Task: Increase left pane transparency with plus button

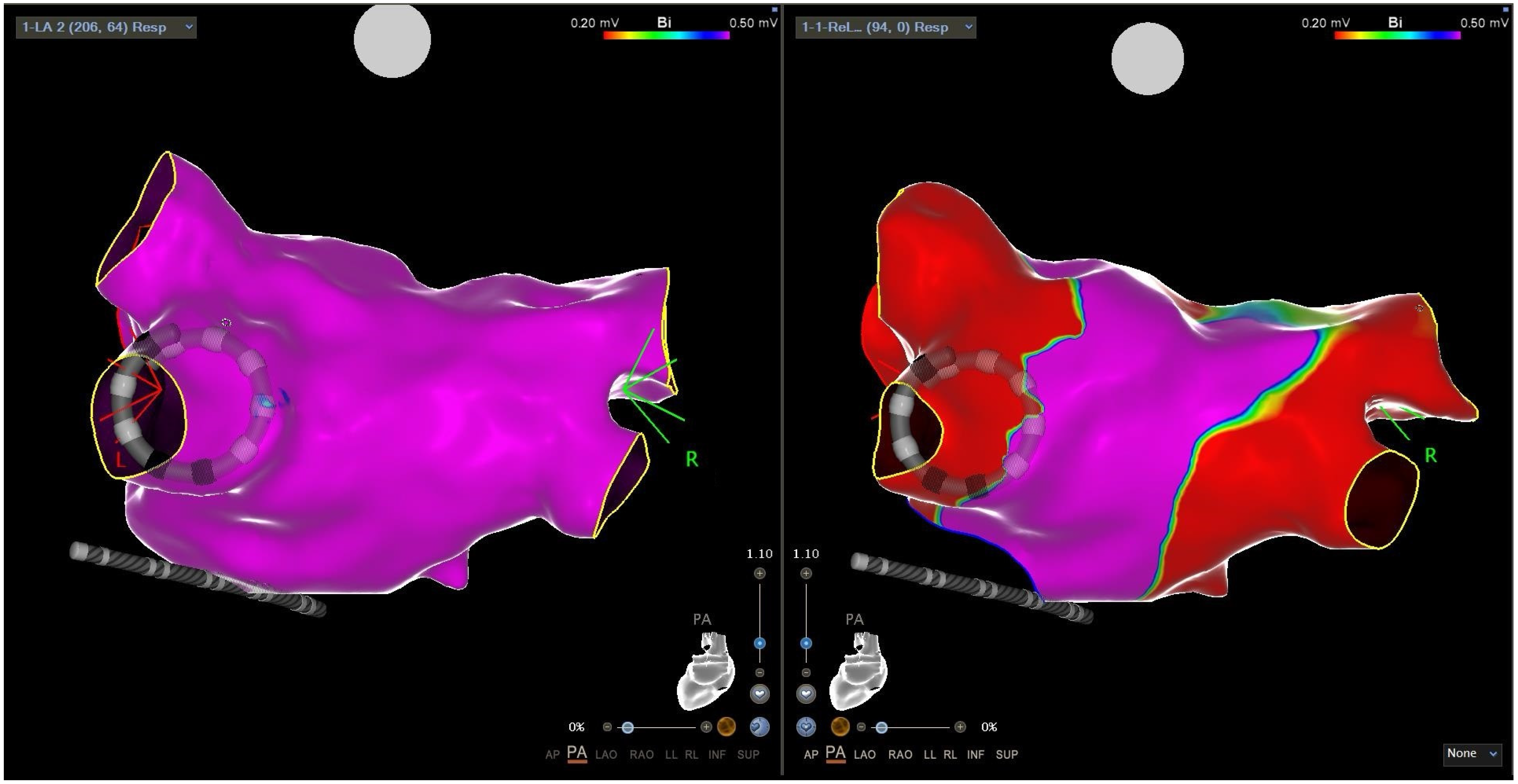Action: point(706,727)
